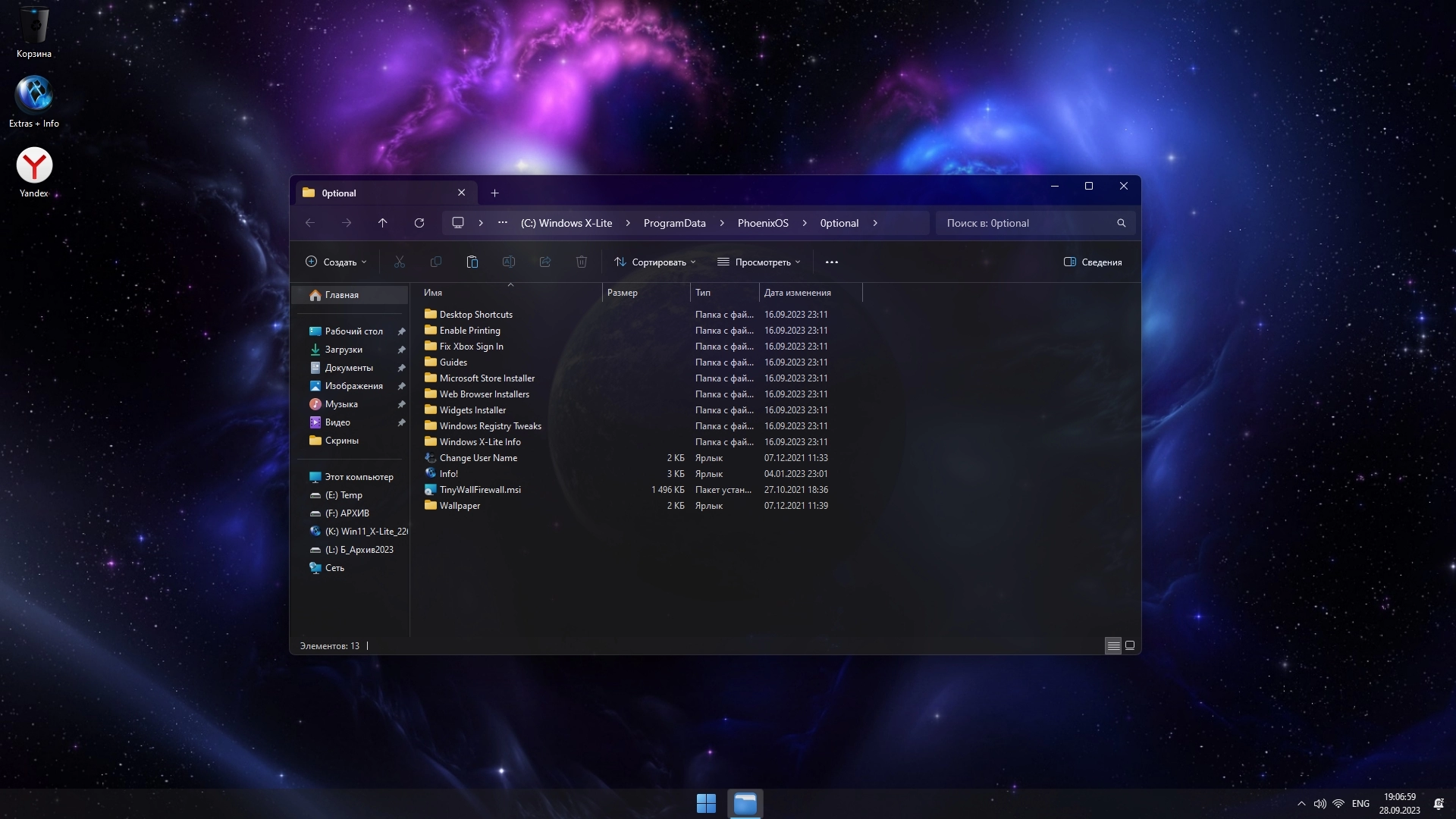Click the Paste clipboard toolbar icon
The width and height of the screenshot is (1456, 819).
coord(472,262)
